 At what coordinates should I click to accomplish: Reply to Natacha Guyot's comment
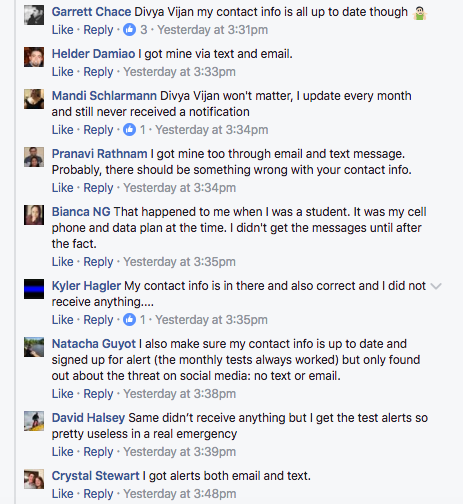98,394
